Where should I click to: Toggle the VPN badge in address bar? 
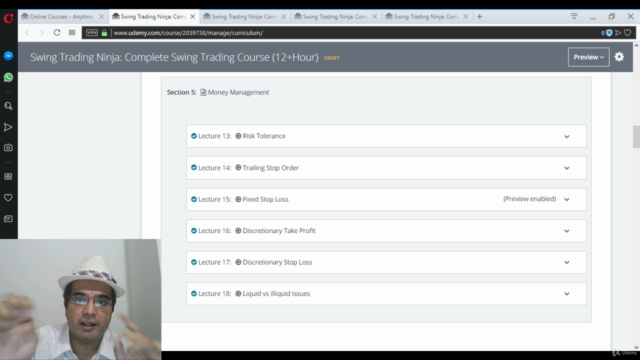[92, 33]
